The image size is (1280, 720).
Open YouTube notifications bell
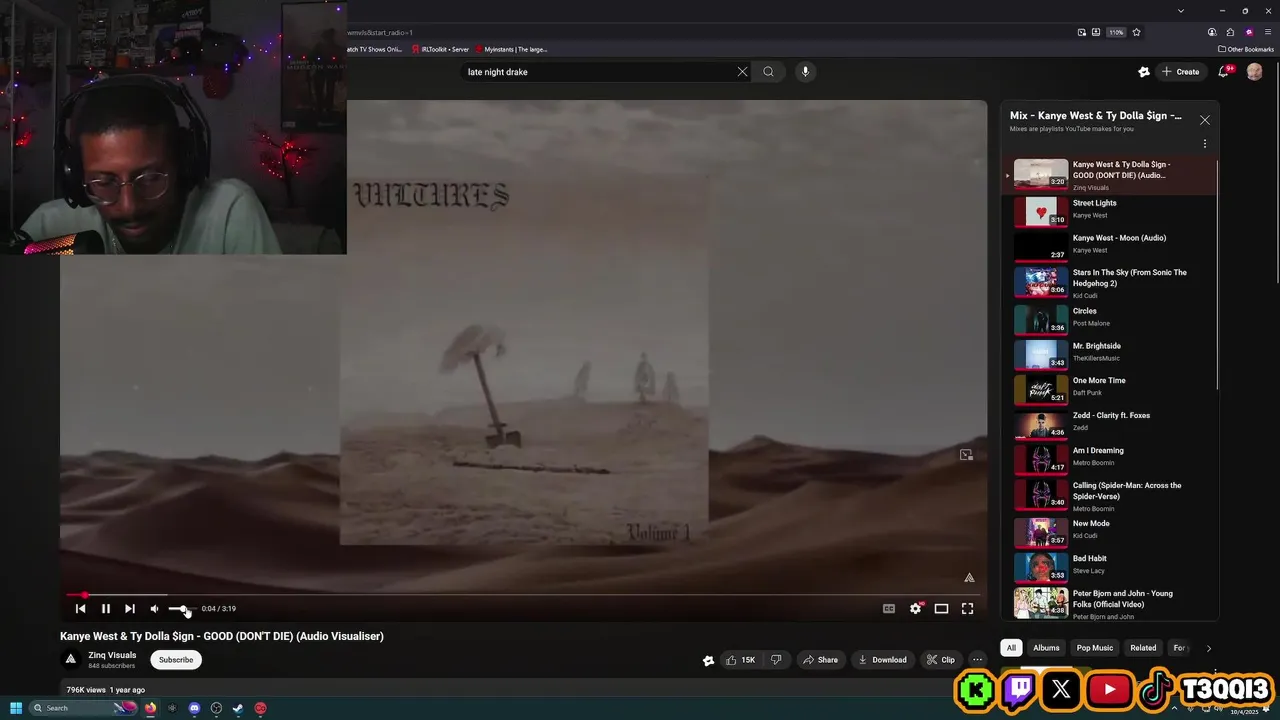coord(1224,72)
